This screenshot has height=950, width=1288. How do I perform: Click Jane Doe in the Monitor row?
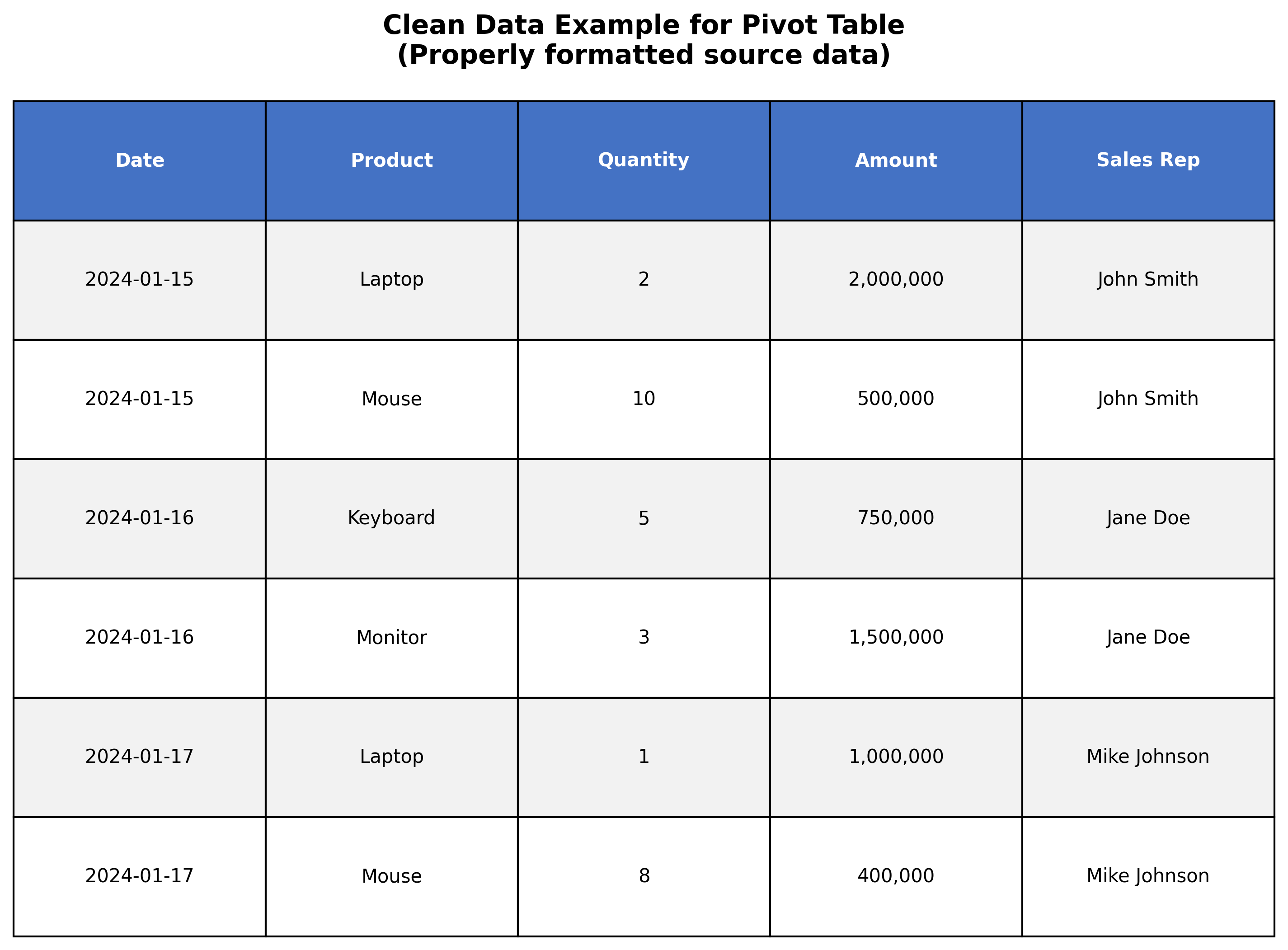point(1148,638)
